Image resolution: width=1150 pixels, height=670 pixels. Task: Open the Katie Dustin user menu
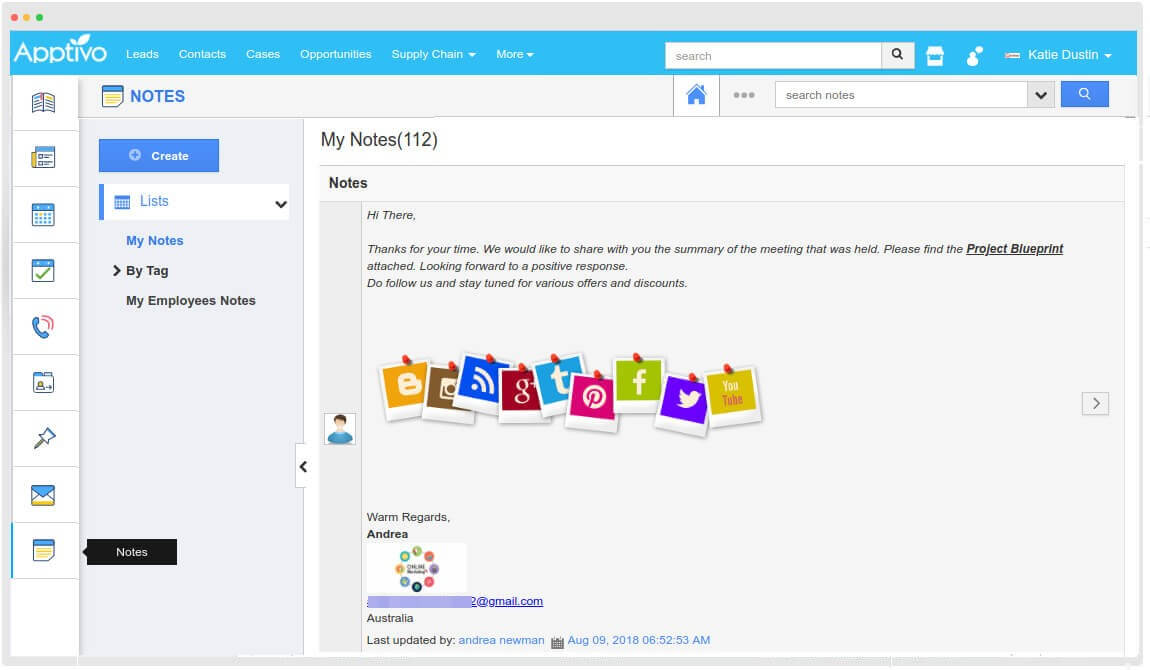[1058, 55]
